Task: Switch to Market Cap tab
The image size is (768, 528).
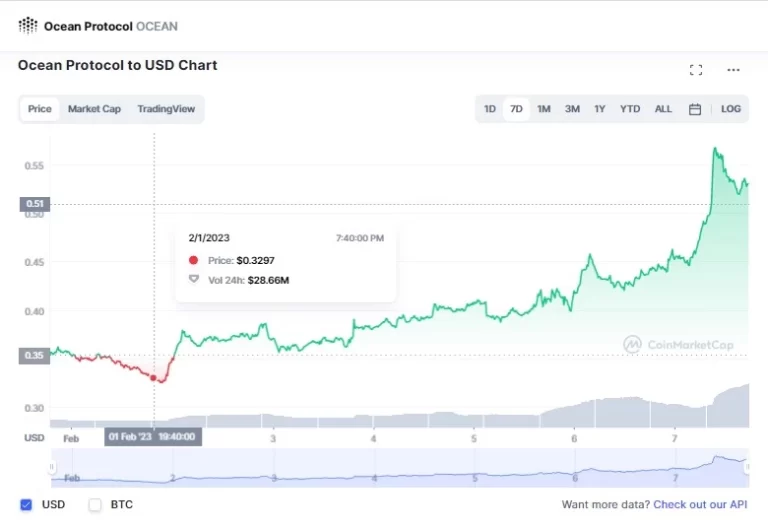Action: pyautogui.click(x=94, y=109)
